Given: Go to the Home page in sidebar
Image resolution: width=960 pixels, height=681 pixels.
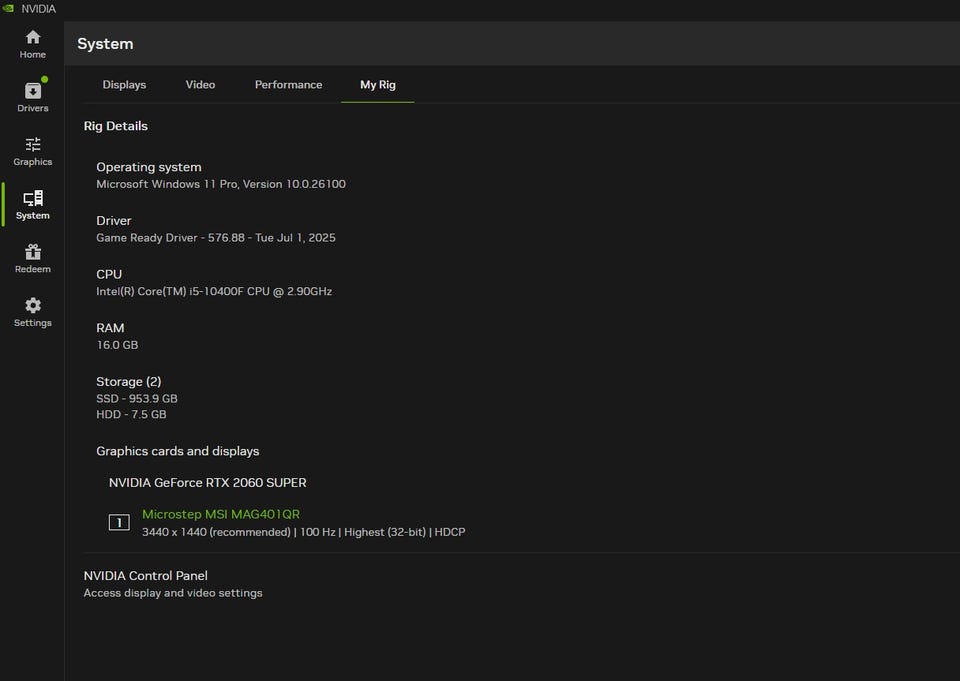Looking at the screenshot, I should [x=33, y=44].
